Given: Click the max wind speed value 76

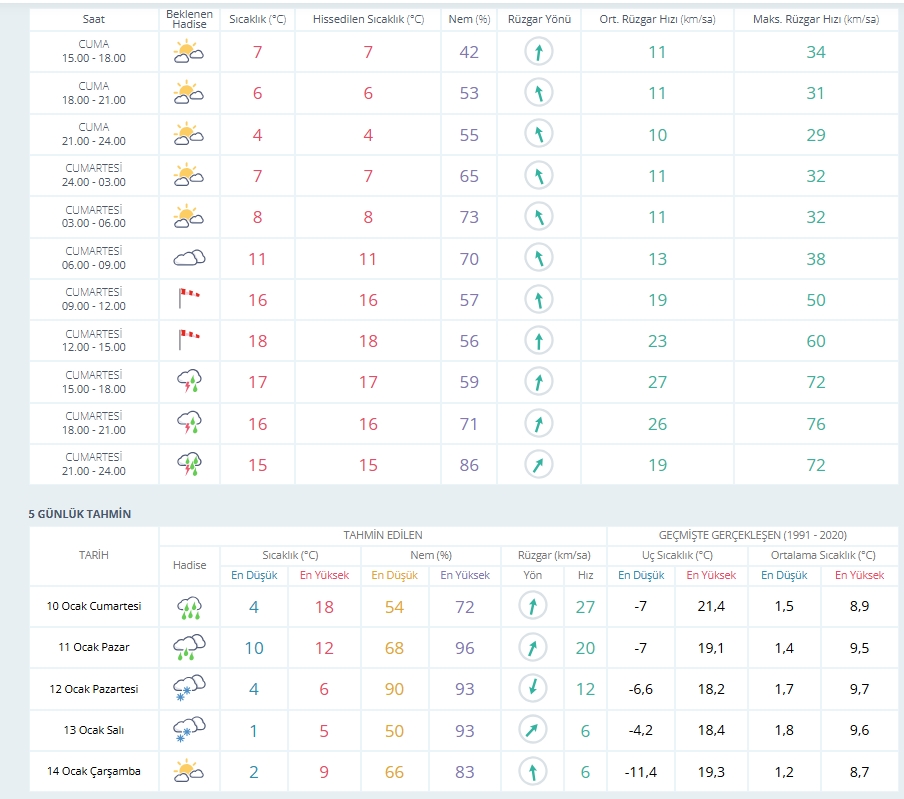Looking at the screenshot, I should pos(816,424).
